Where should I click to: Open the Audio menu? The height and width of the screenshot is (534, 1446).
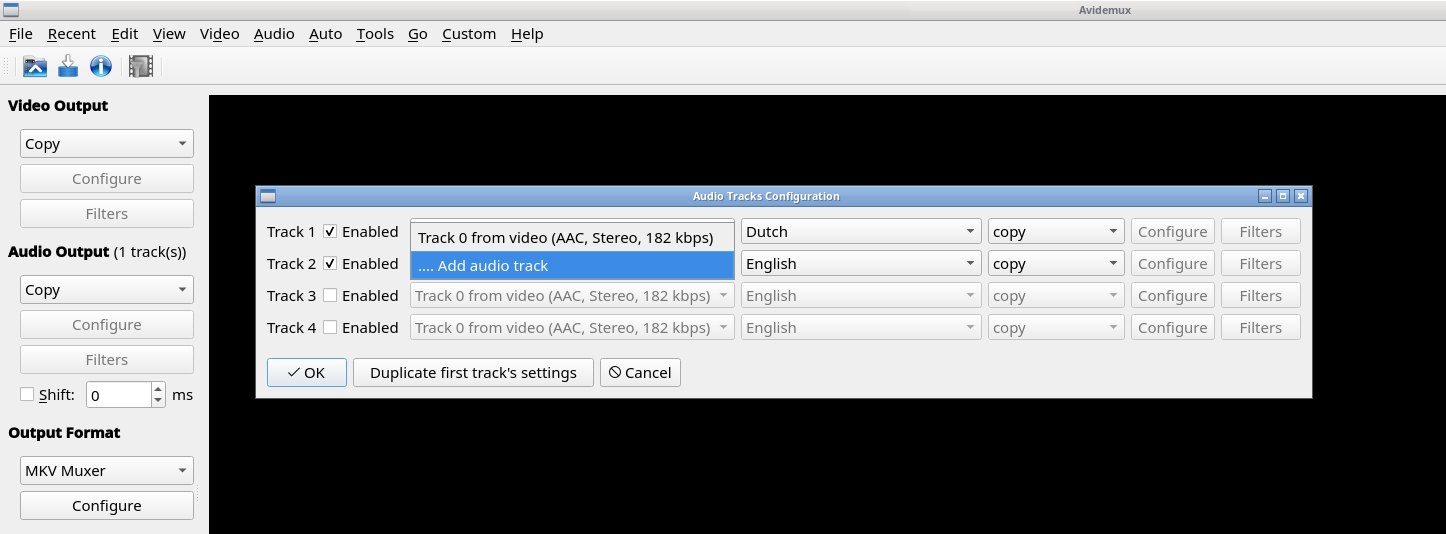pyautogui.click(x=274, y=34)
